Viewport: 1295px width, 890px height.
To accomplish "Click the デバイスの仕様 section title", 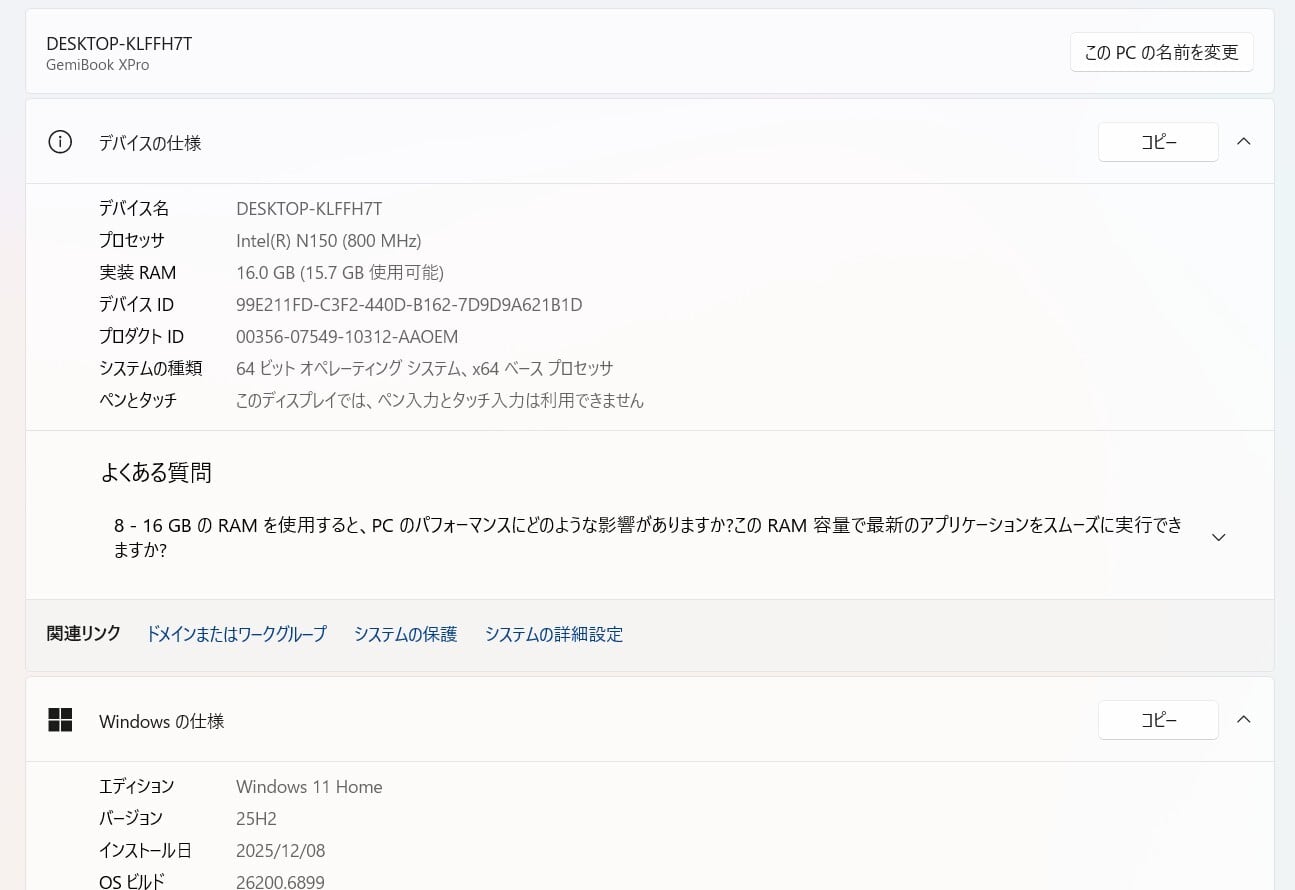I will click(x=150, y=143).
